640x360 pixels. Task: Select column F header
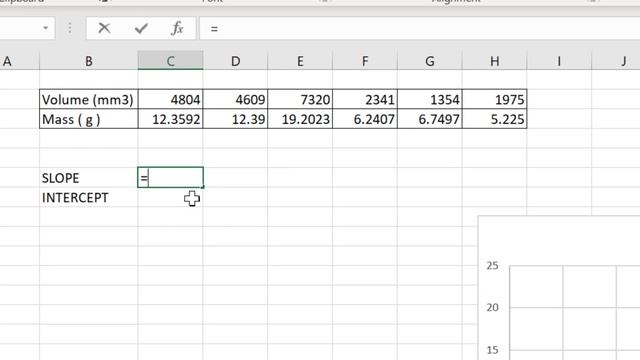click(365, 61)
